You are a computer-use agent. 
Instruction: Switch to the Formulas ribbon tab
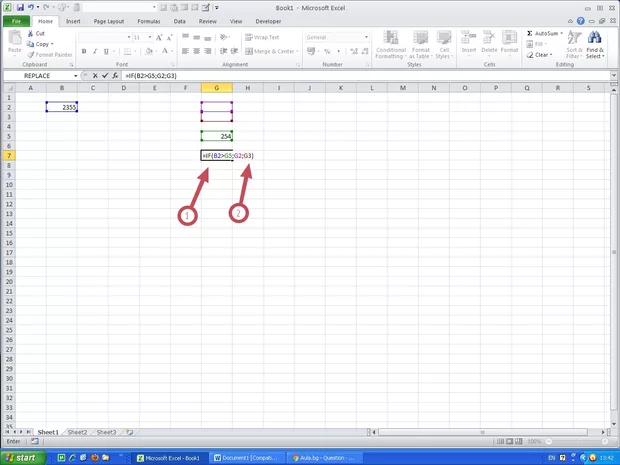pyautogui.click(x=148, y=20)
